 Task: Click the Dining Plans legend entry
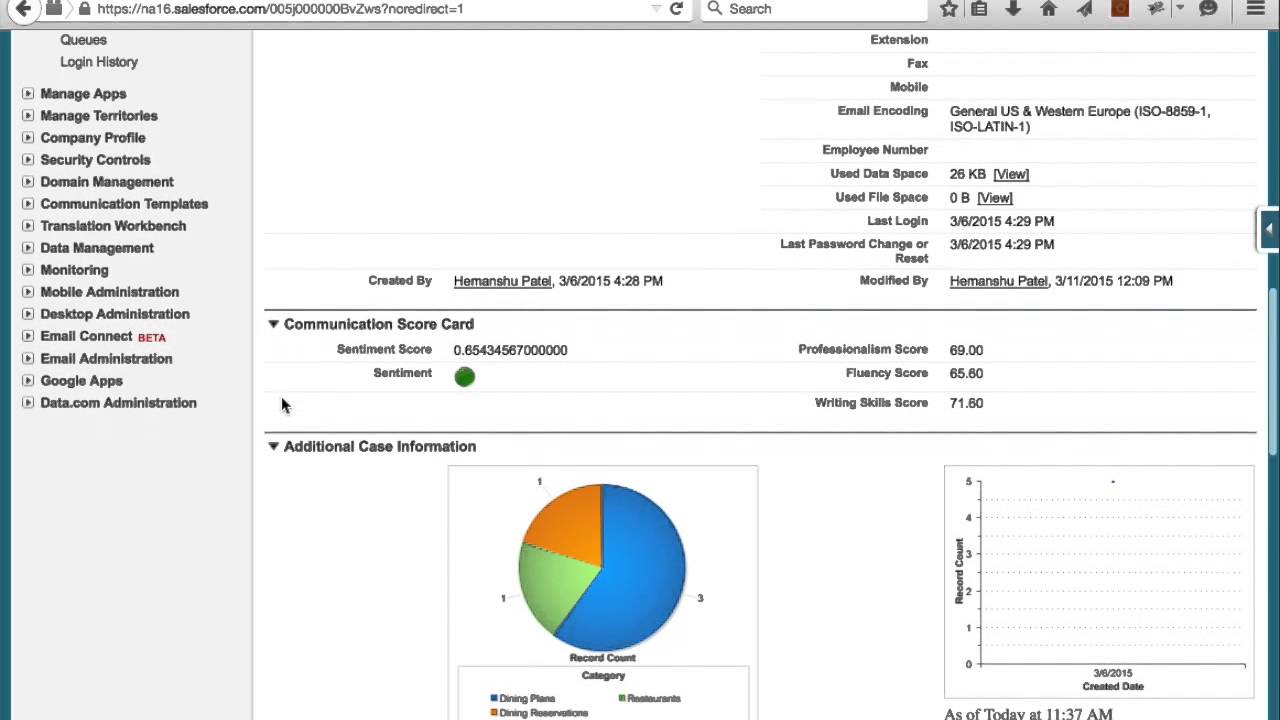click(522, 698)
